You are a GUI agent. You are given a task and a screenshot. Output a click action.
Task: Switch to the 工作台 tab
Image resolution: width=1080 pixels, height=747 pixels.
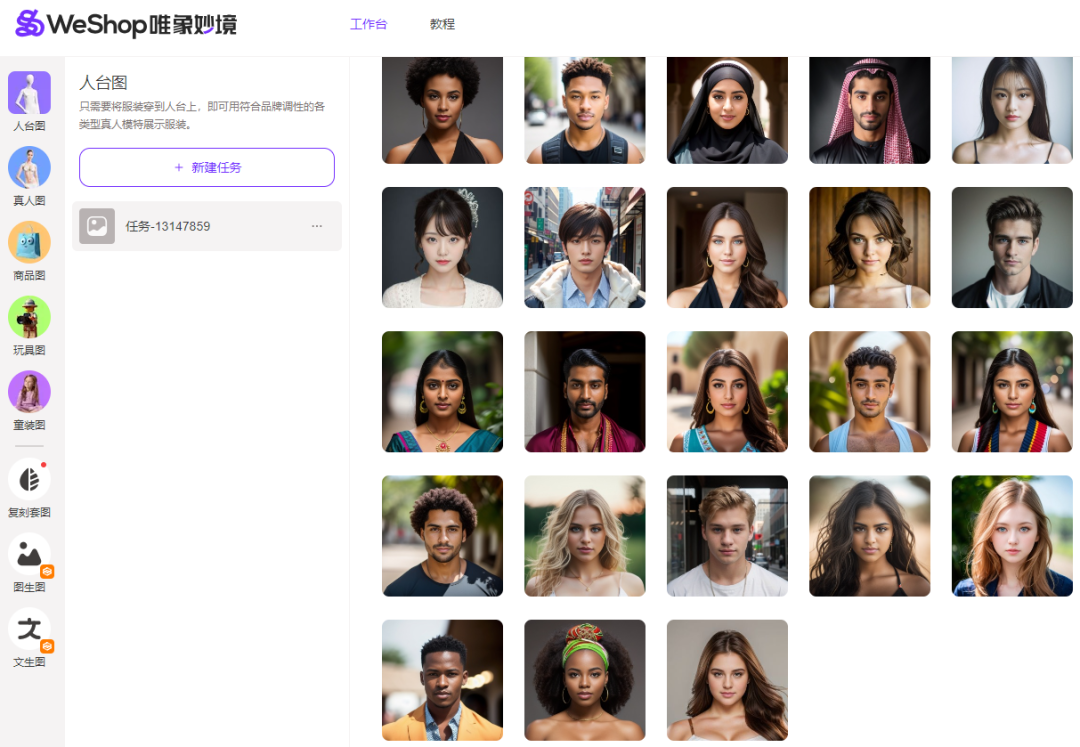[x=368, y=24]
